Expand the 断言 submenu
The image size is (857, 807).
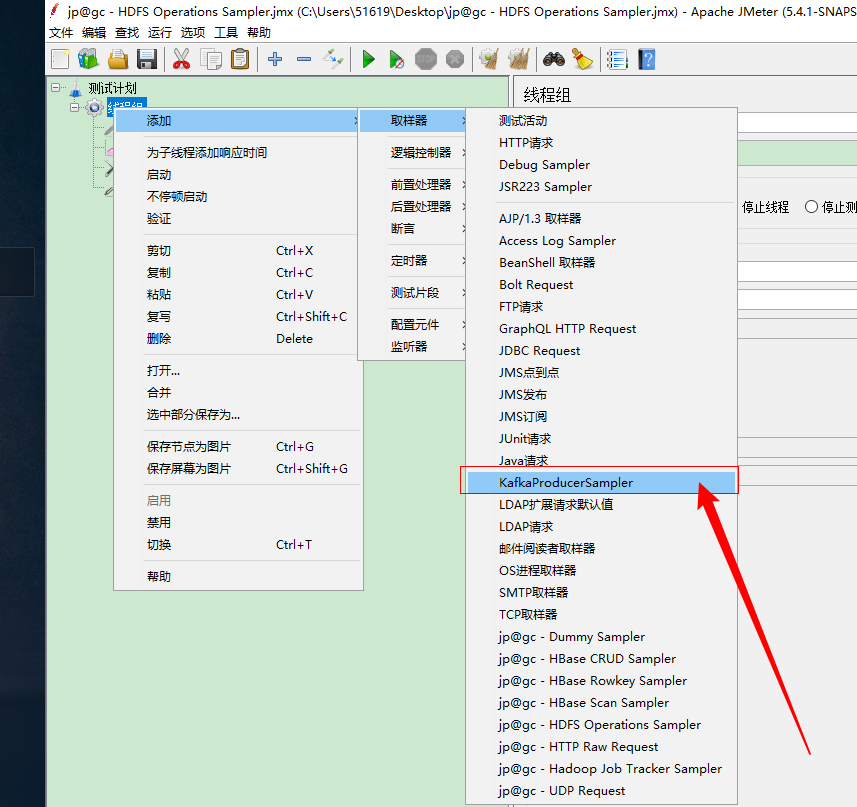point(413,228)
